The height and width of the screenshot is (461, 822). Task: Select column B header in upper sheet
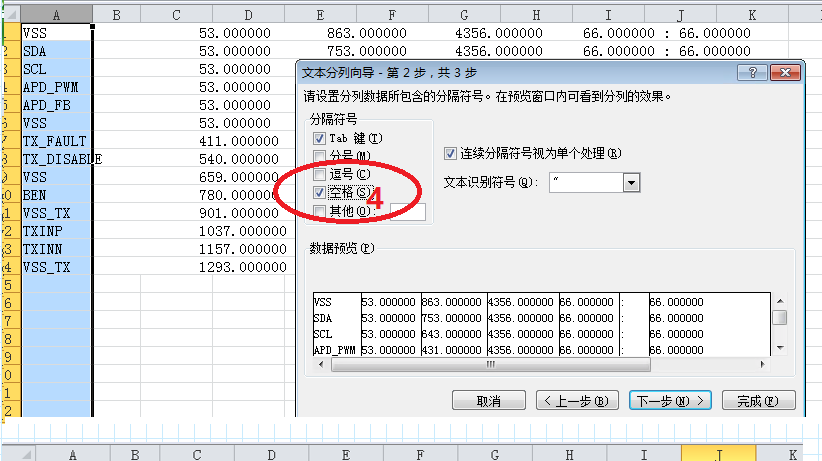click(116, 15)
